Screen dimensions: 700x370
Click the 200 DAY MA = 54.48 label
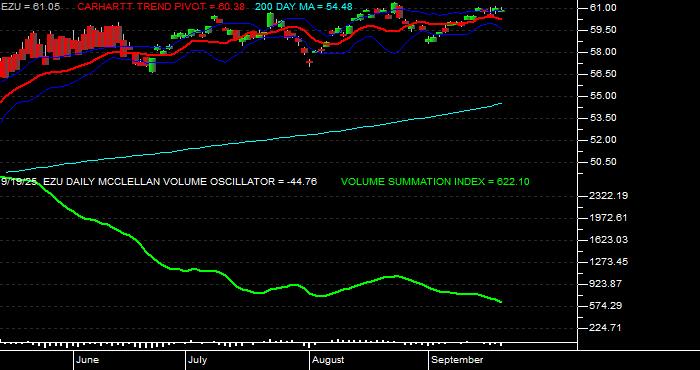click(304, 7)
